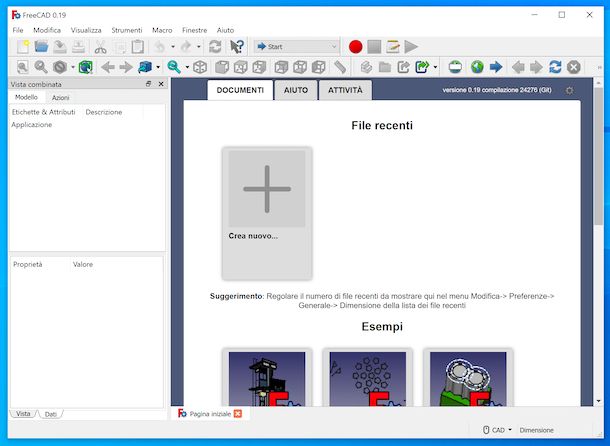
Task: Click the Make Link icon
Action: (x=403, y=67)
